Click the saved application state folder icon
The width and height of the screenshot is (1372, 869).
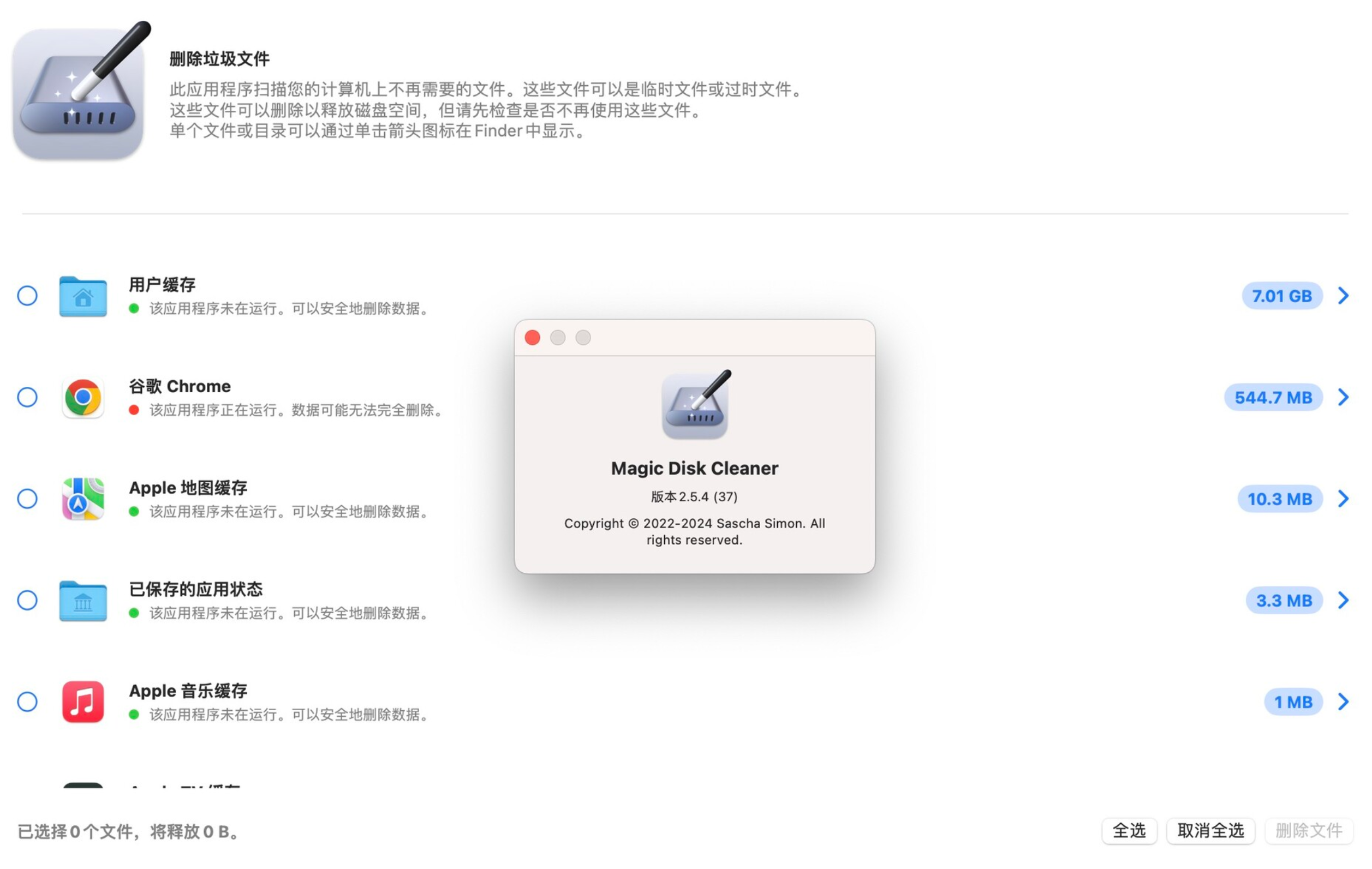point(83,600)
